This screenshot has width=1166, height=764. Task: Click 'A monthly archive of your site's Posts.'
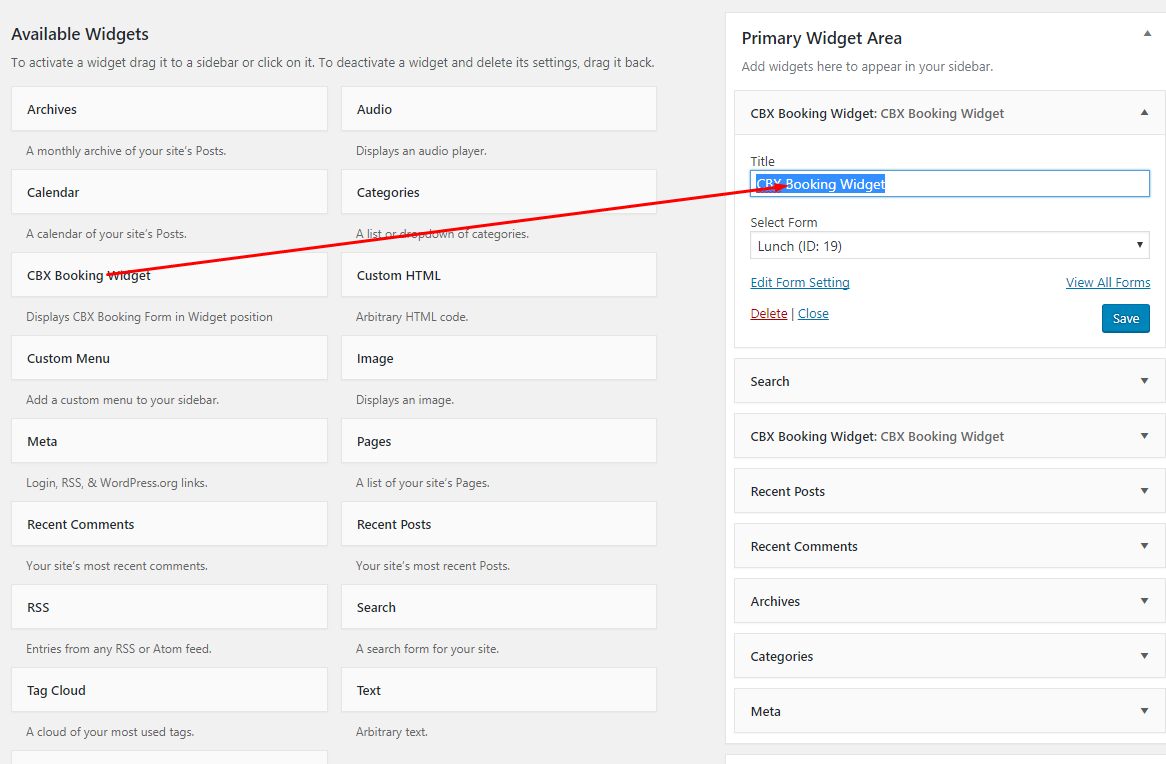[126, 151]
